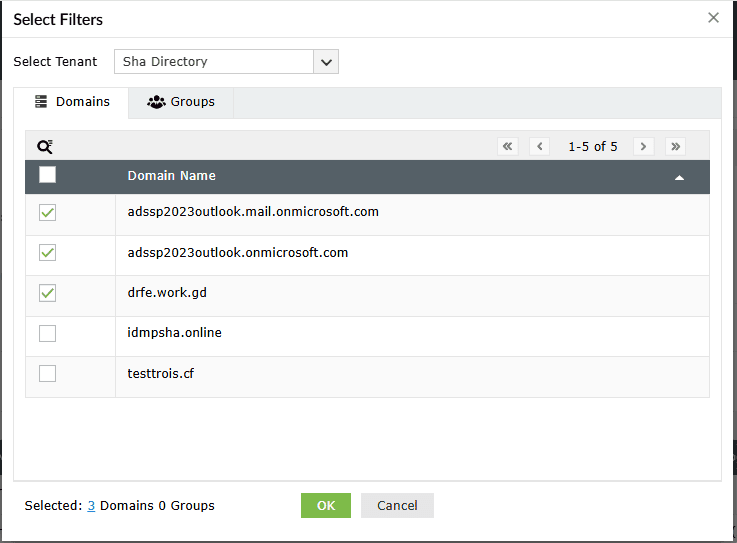Toggle the select-all domains checkbox
737x543 pixels.
coord(47,174)
